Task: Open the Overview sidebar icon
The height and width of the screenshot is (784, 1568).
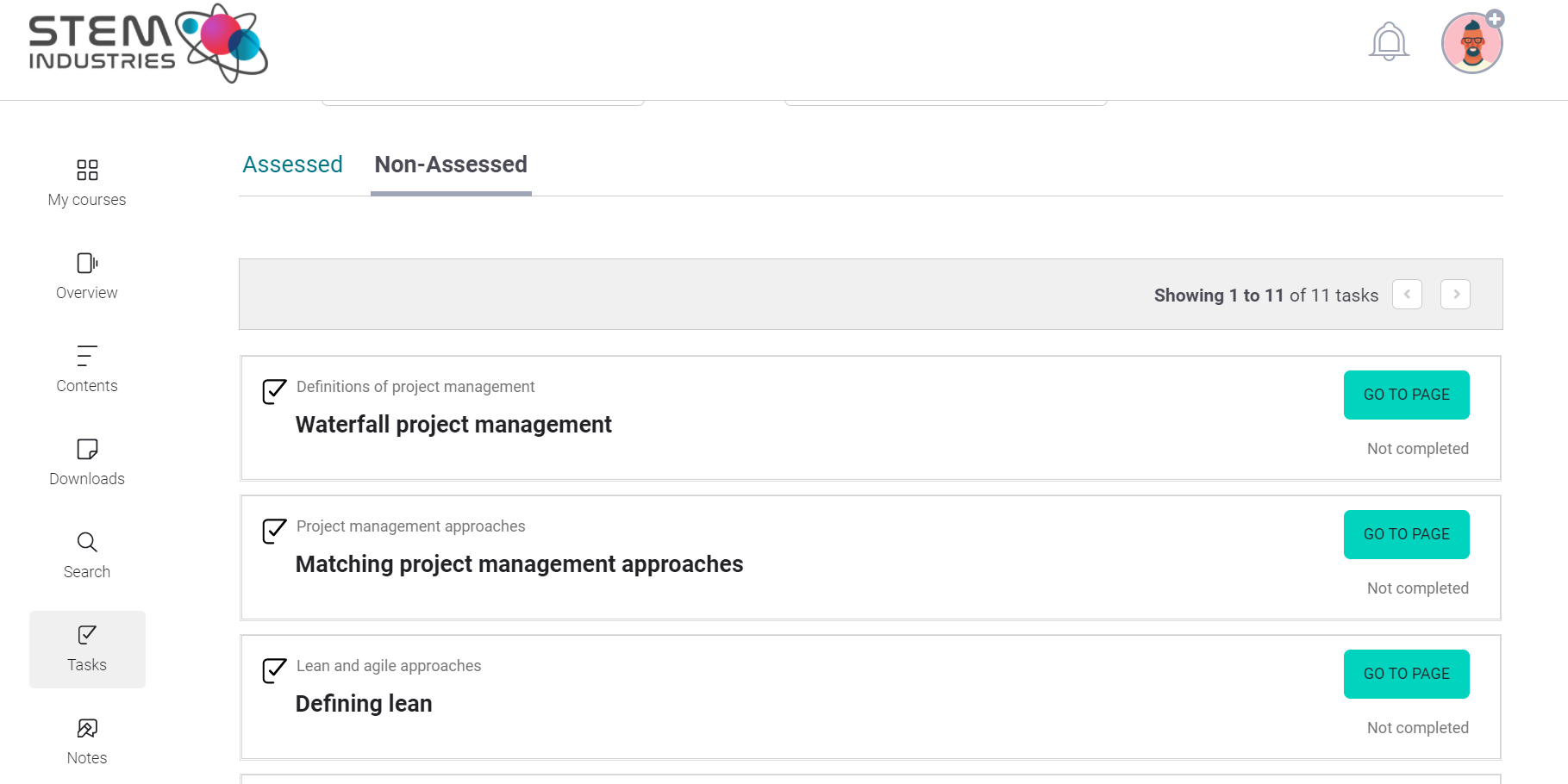Action: (87, 263)
